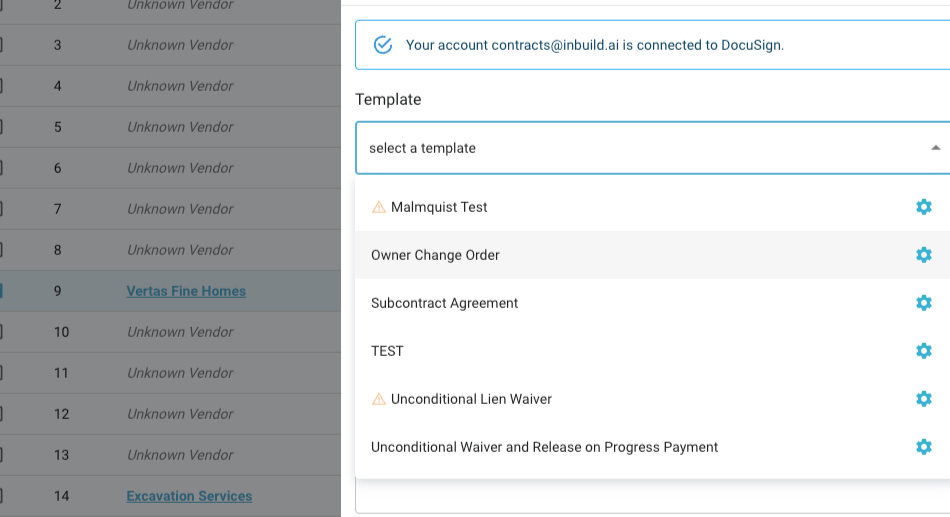The image size is (950, 517).
Task: Click DocuSign connected checkmark icon
Action: pos(382,45)
